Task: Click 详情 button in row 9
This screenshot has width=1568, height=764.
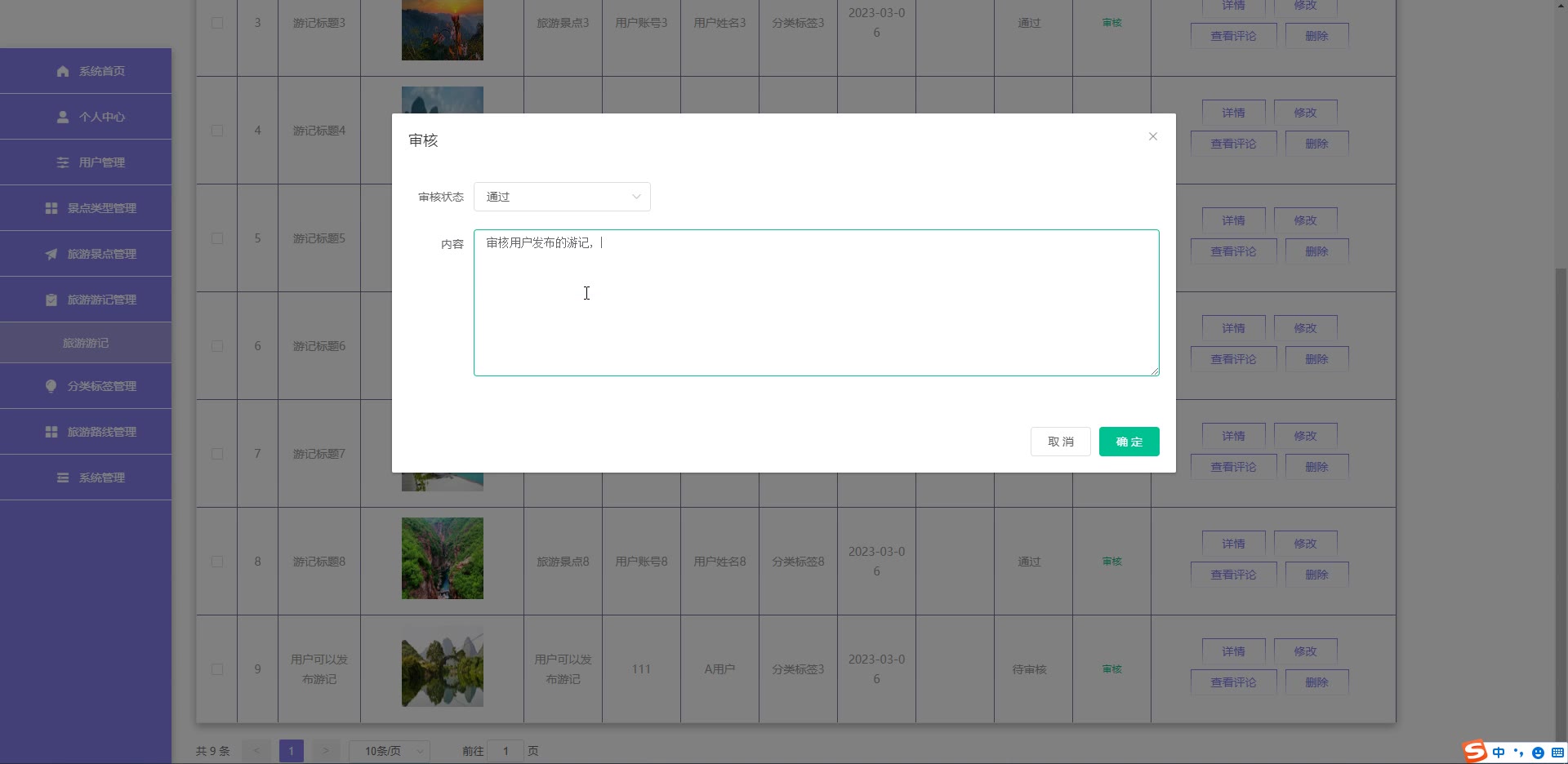Action: (x=1233, y=651)
